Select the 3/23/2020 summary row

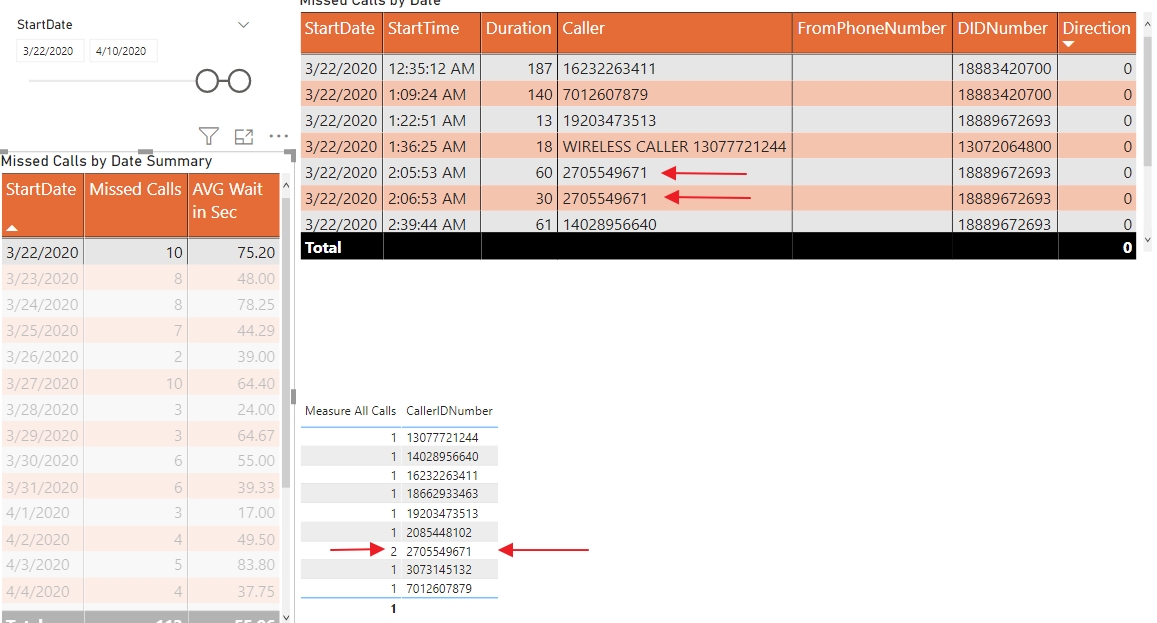[140, 278]
